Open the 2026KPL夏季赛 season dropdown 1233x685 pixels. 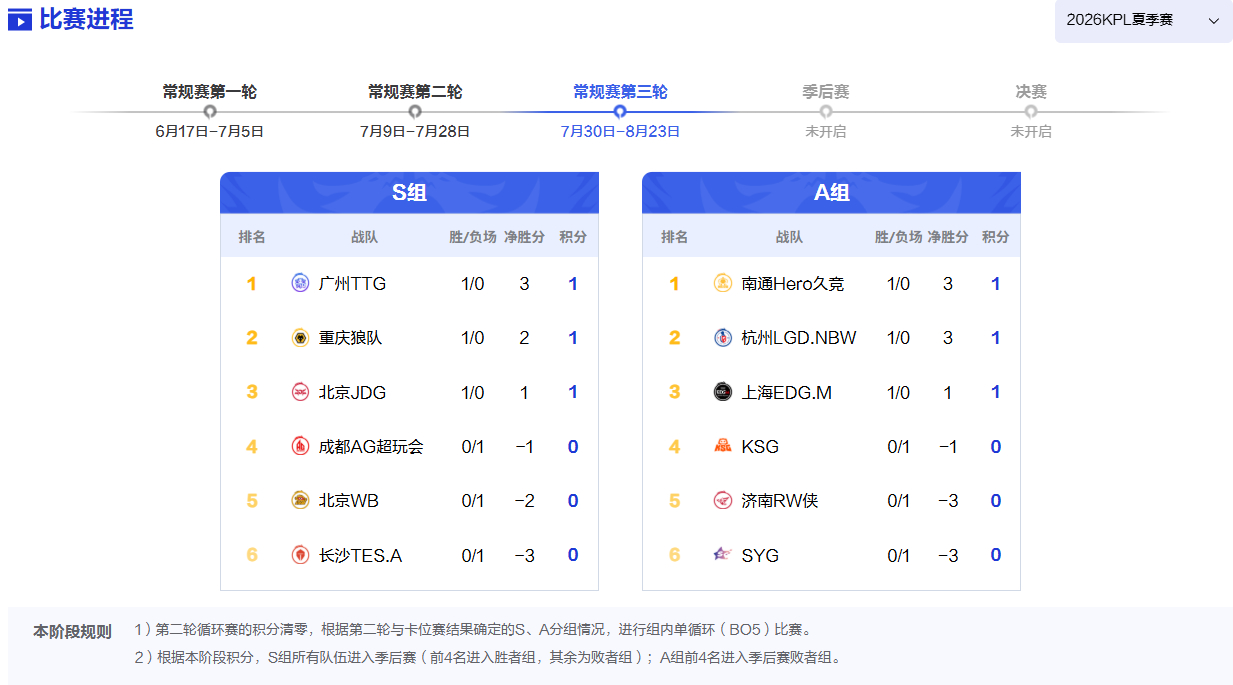(1143, 21)
